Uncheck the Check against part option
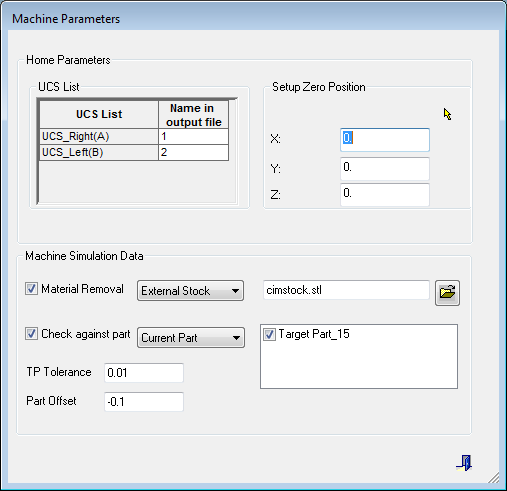The height and width of the screenshot is (491, 507). (x=31, y=334)
